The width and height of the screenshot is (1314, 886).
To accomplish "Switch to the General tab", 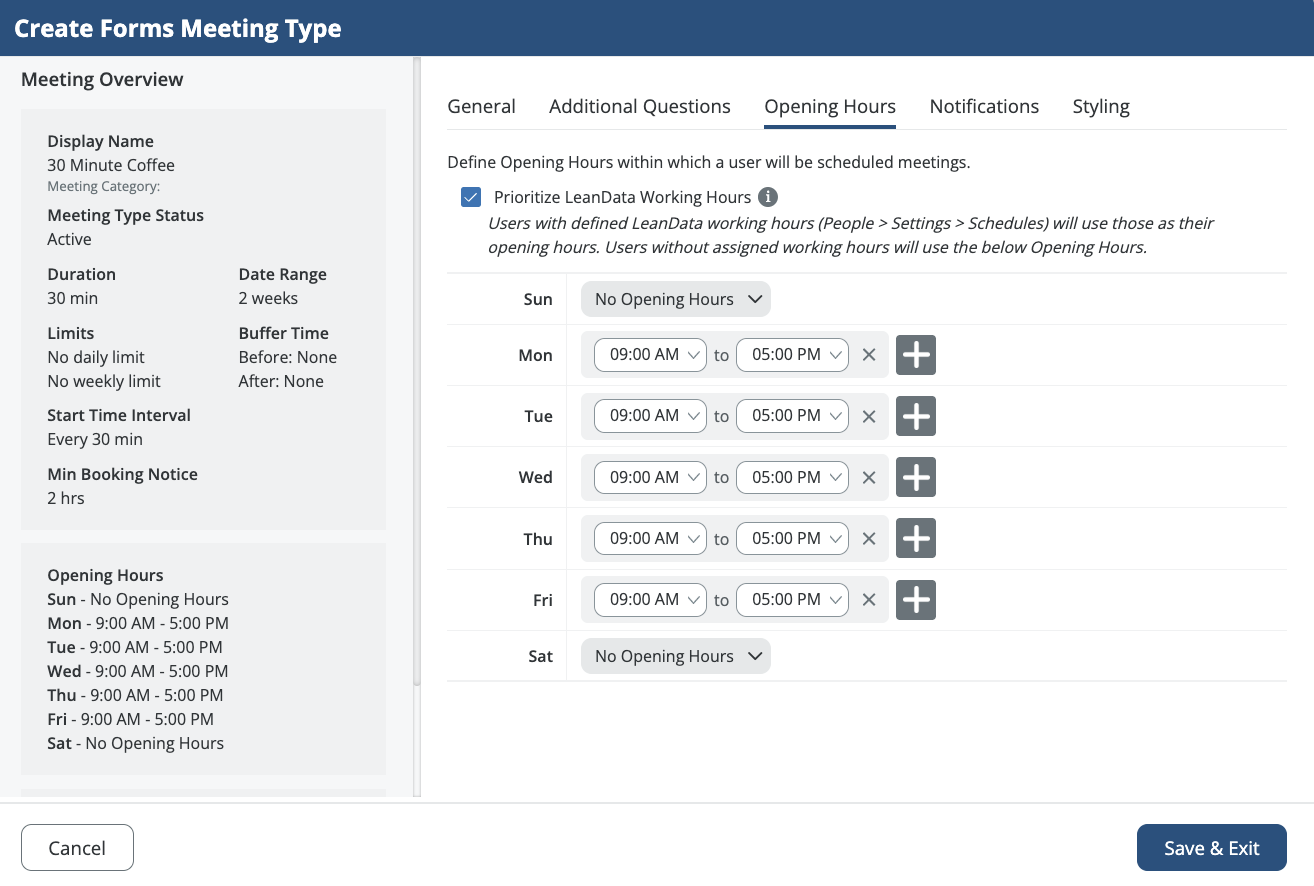I will [x=481, y=107].
